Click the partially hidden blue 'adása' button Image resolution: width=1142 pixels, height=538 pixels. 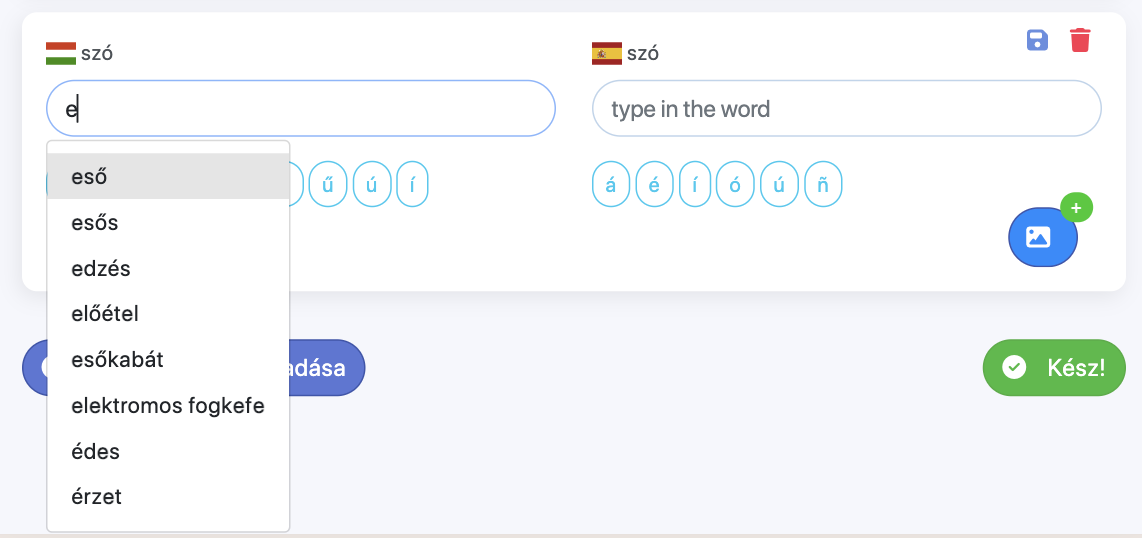click(x=326, y=368)
